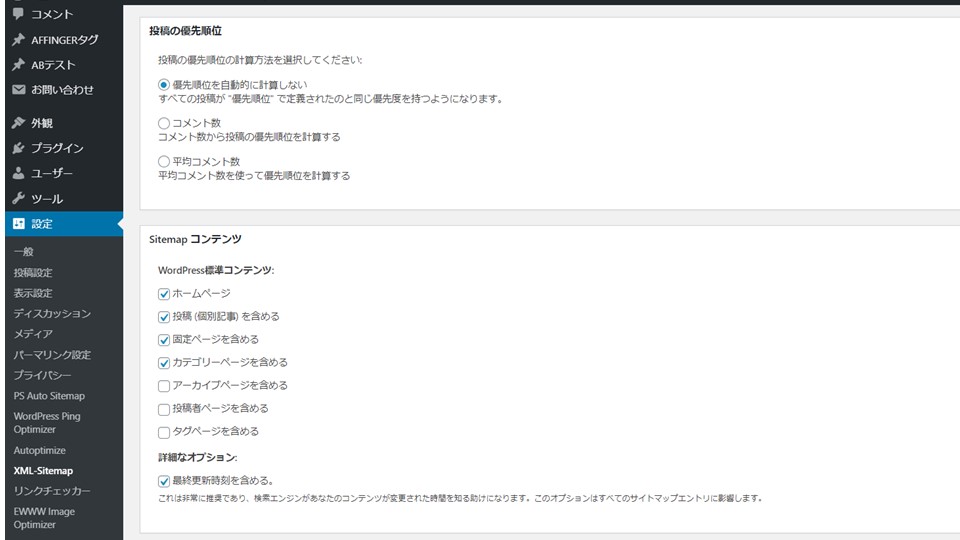Select the 平均コメント数 radio button
Image resolution: width=960 pixels, height=540 pixels.
(163, 162)
